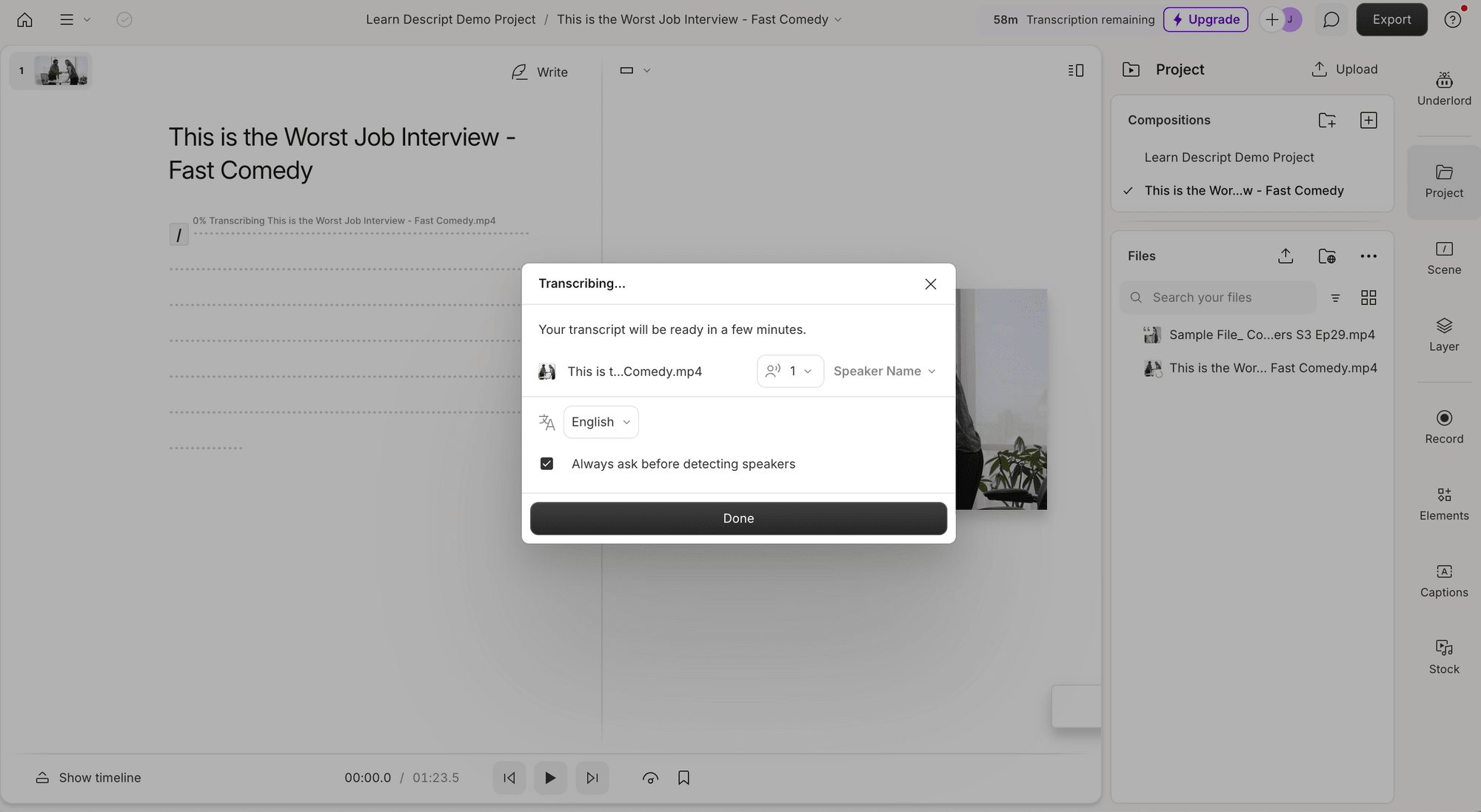Toggle the script panel layout icon
This screenshot has height=812, width=1481.
(1076, 70)
